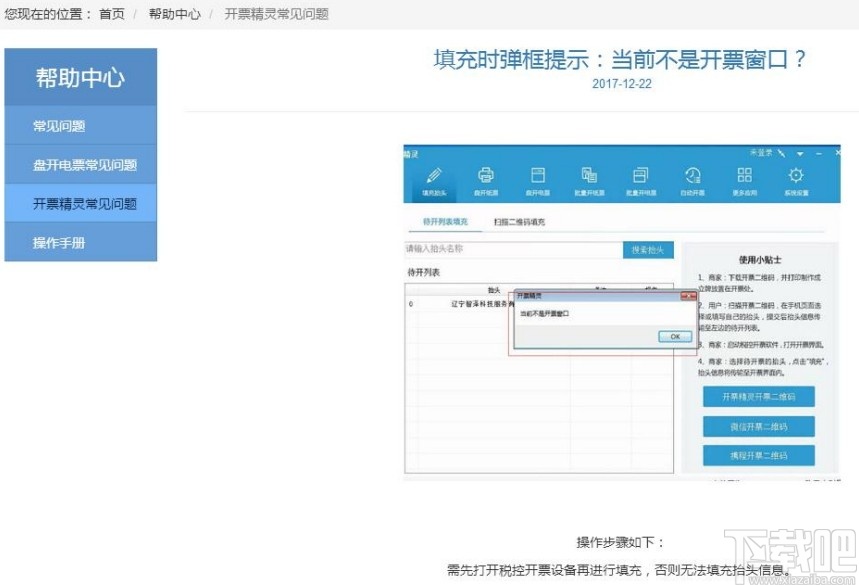Select the 批量开纸票 icon
This screenshot has height=585, width=859.
589,175
